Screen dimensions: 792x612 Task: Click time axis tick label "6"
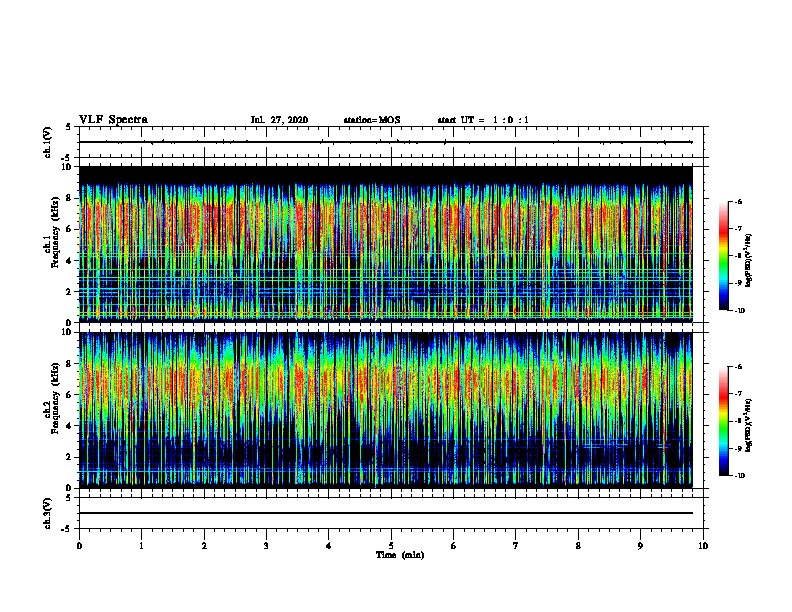[453, 546]
